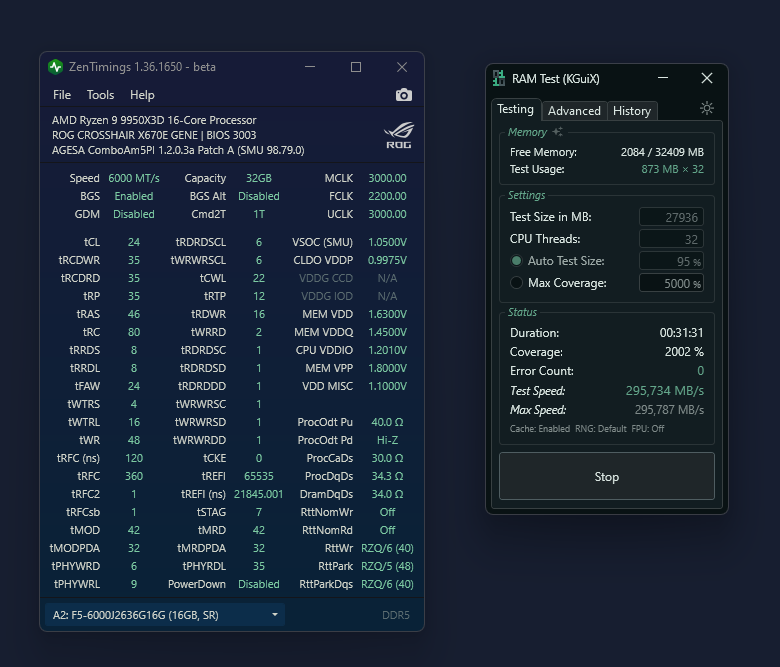Open the Tools menu
The image size is (780, 667).
(101, 95)
